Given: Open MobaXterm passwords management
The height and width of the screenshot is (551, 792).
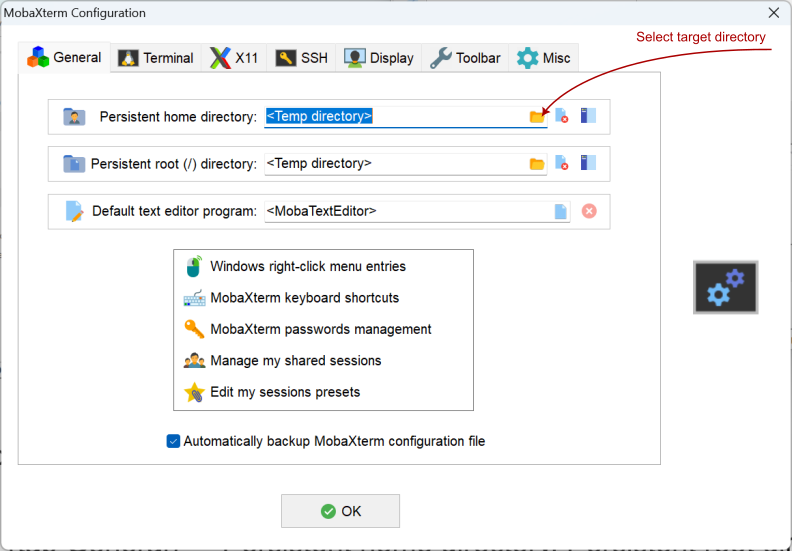Looking at the screenshot, I should [x=321, y=329].
